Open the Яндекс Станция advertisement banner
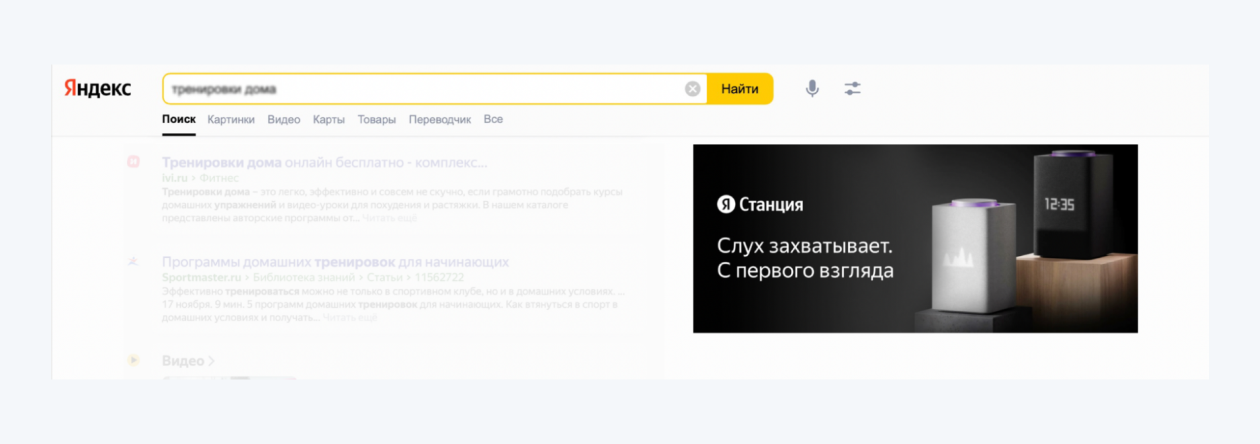 point(915,238)
